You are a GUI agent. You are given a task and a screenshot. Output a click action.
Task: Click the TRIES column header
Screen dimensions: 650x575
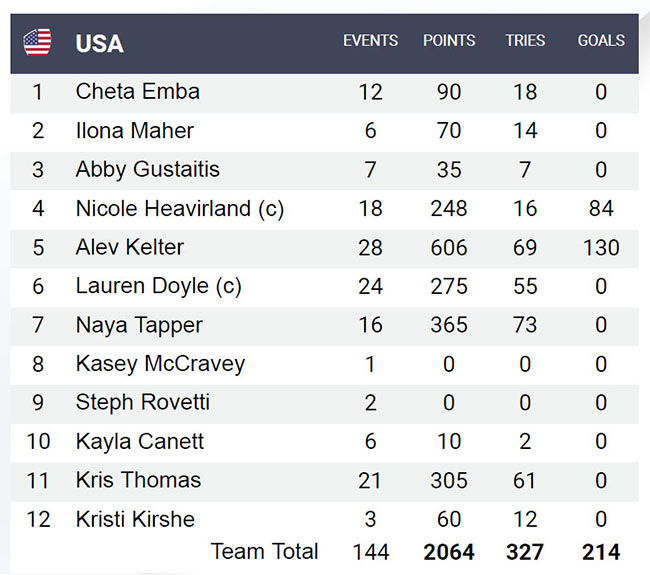[525, 41]
